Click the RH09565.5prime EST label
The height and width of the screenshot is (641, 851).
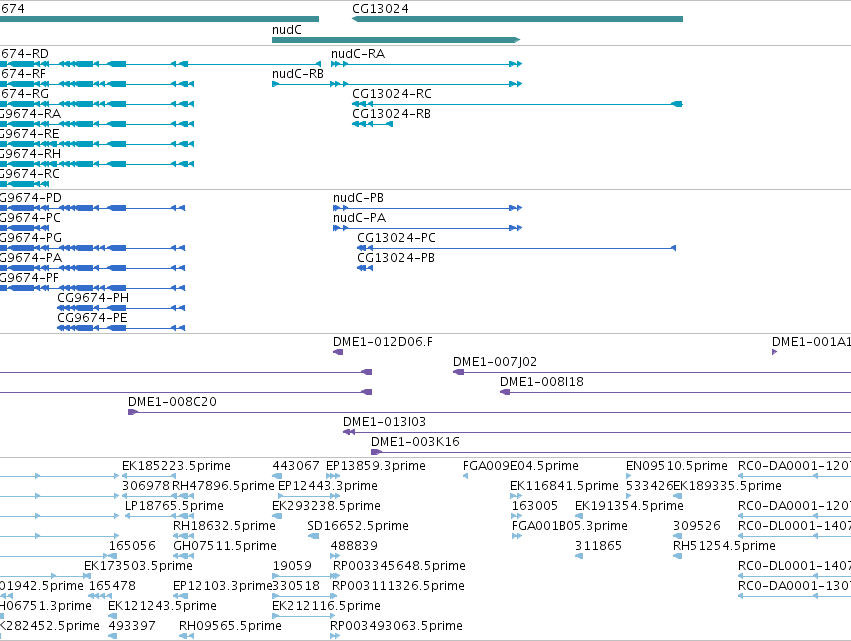pyautogui.click(x=230, y=626)
